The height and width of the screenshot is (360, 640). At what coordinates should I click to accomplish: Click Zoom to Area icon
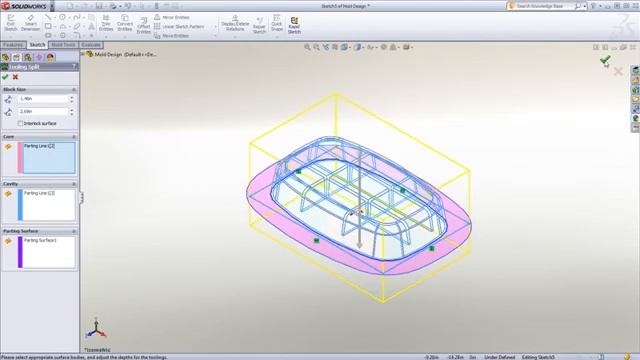tap(316, 47)
